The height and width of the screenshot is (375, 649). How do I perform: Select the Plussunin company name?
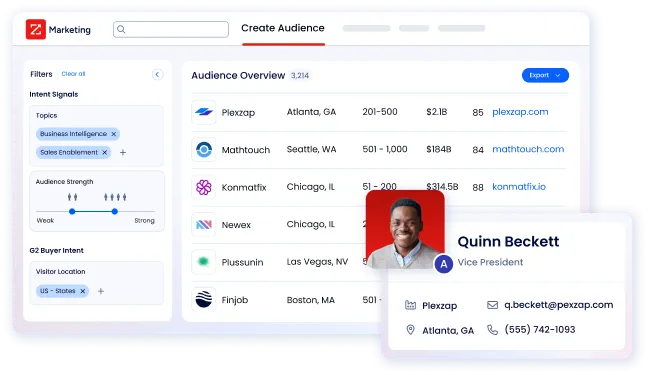tap(242, 262)
